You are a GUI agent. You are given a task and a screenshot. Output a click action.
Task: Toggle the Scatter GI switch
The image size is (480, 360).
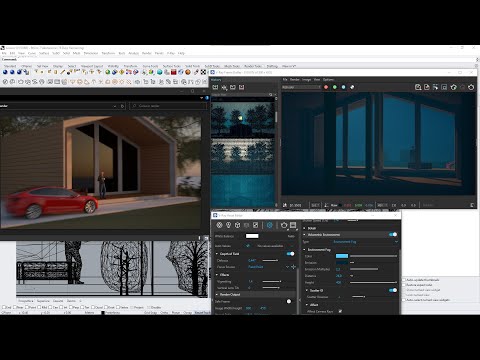click(x=393, y=290)
